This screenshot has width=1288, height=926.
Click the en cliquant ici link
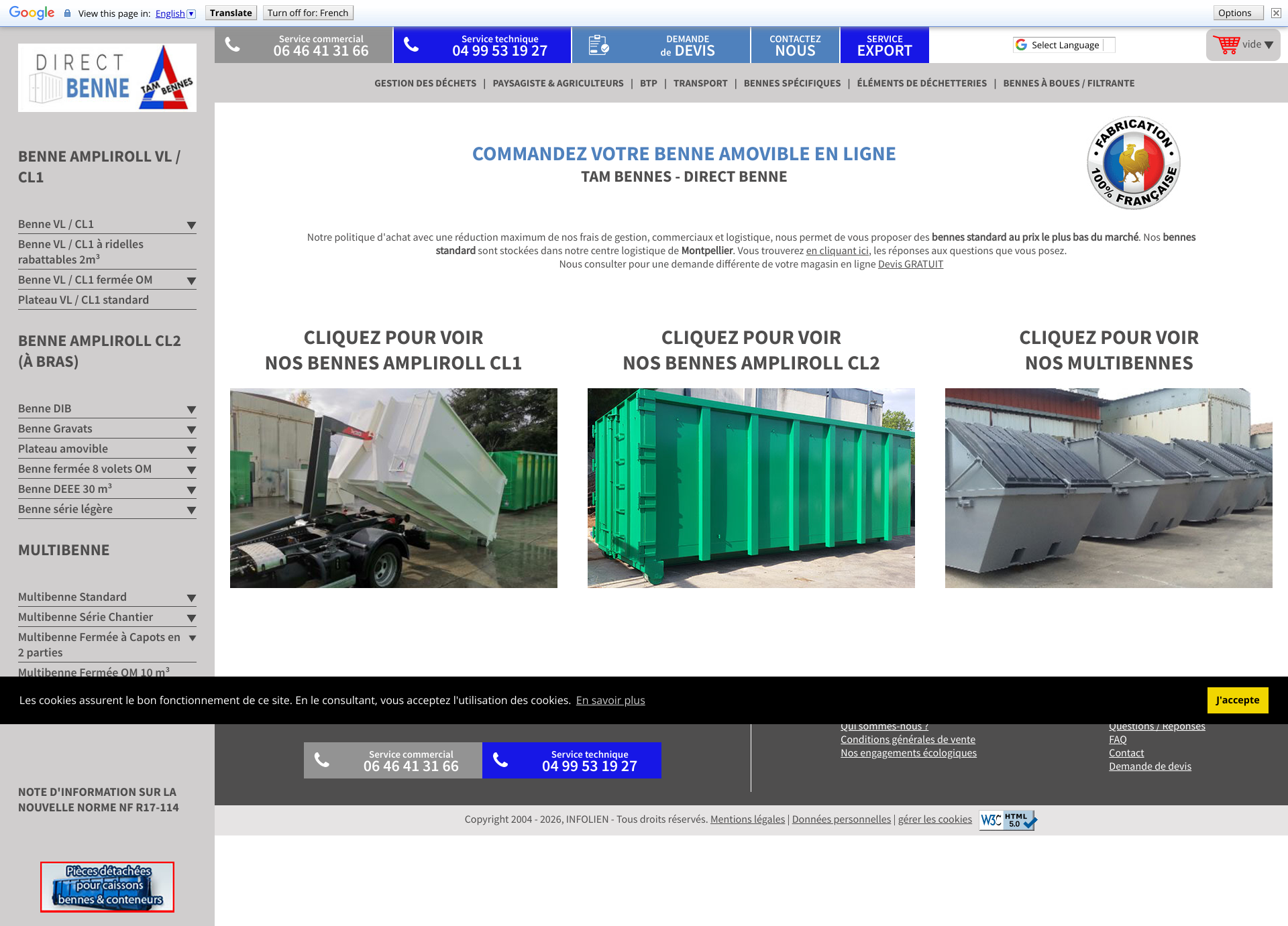pos(837,251)
